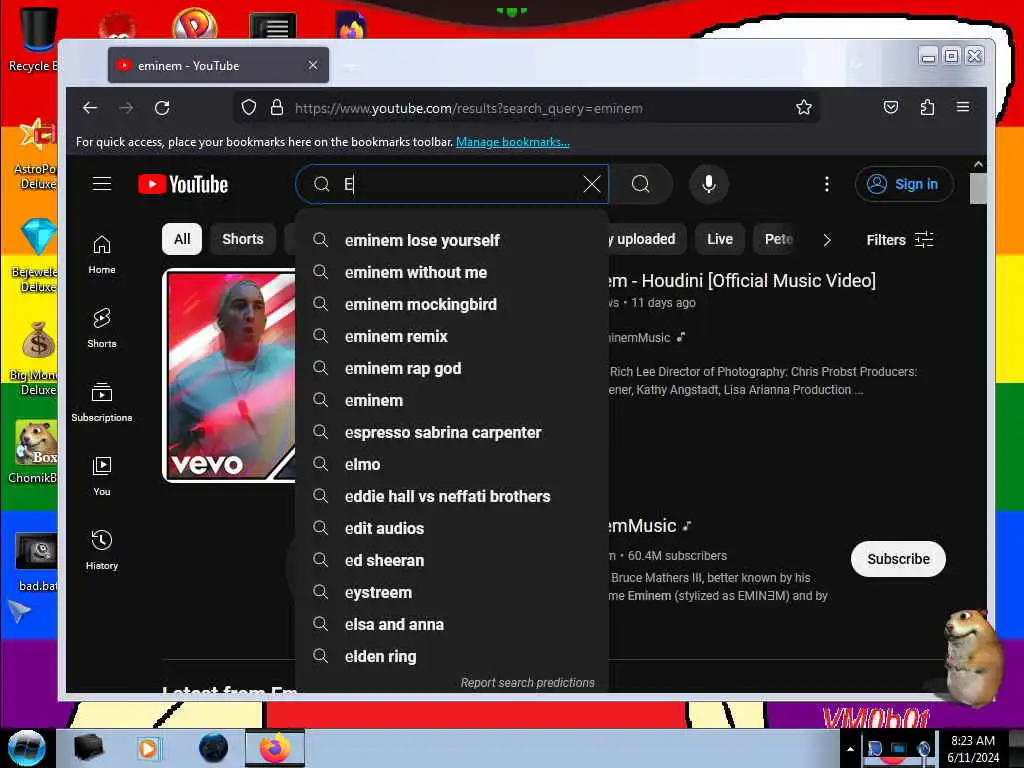Image resolution: width=1024 pixels, height=768 pixels.
Task: Open the Filters options panel
Action: pos(900,240)
